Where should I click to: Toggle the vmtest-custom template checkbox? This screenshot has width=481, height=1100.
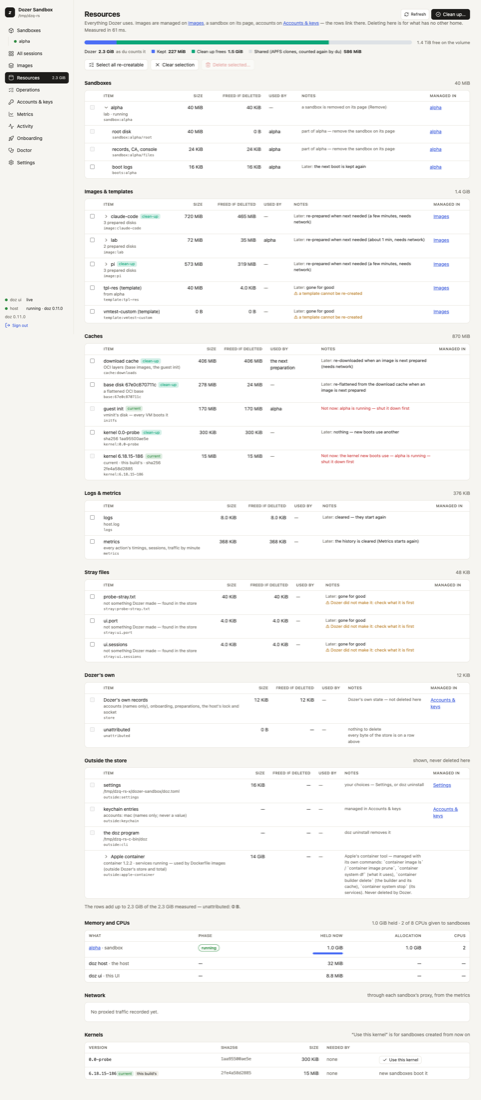[92, 311]
